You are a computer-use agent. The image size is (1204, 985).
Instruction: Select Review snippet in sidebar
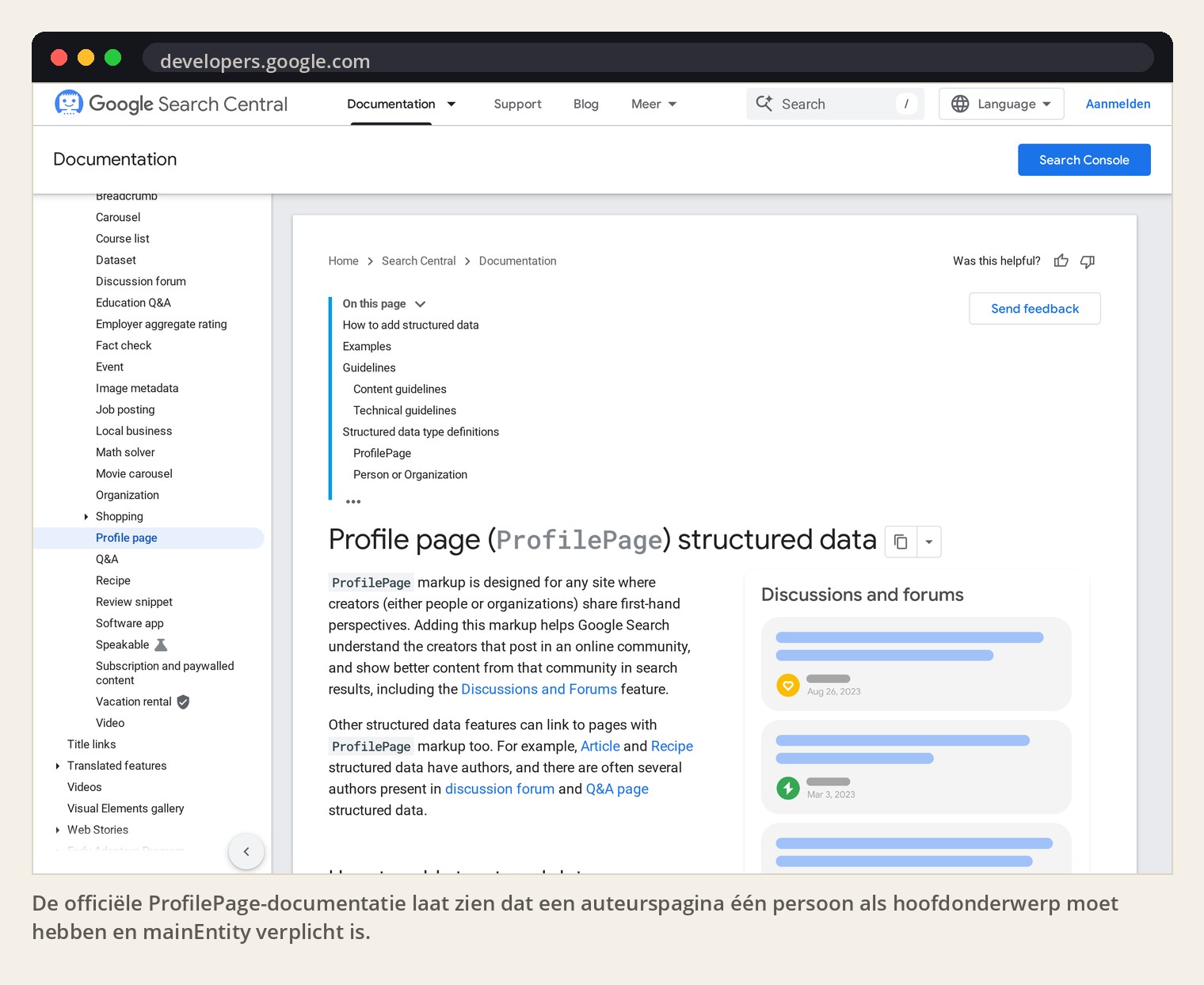tap(134, 602)
